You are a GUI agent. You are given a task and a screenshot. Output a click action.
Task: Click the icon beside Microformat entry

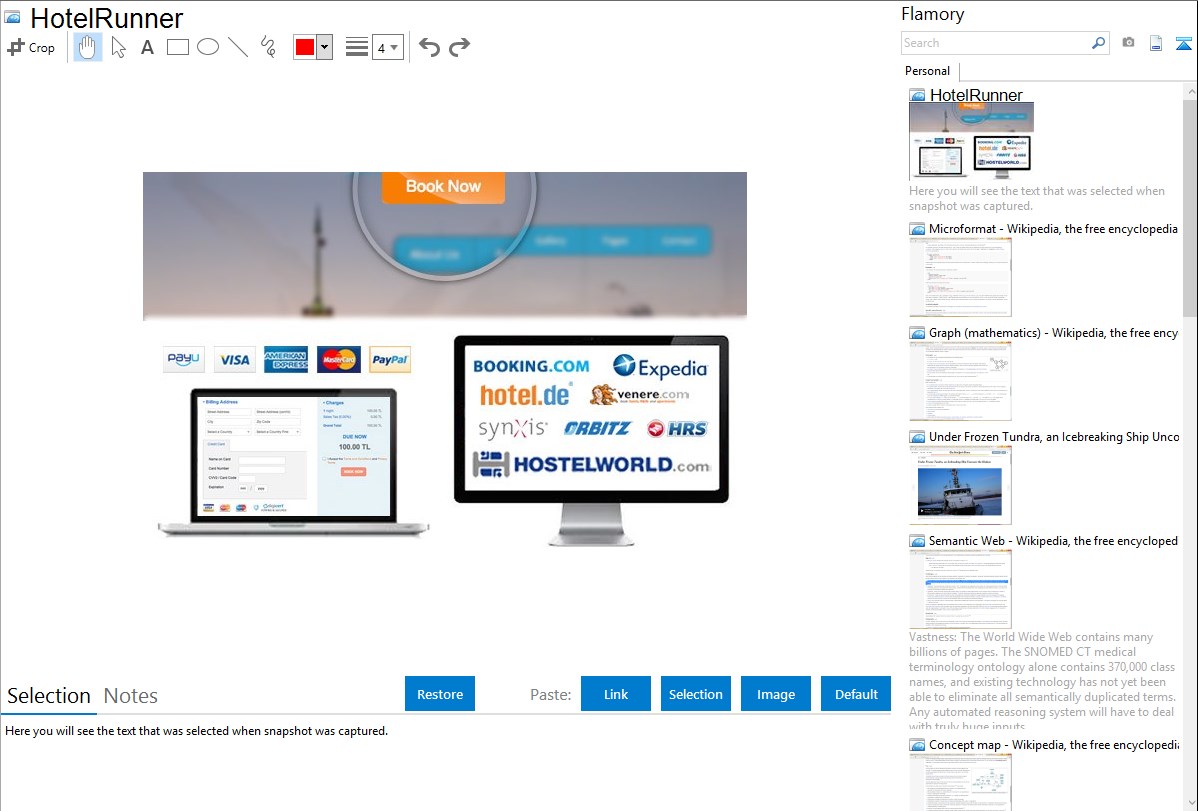917,229
